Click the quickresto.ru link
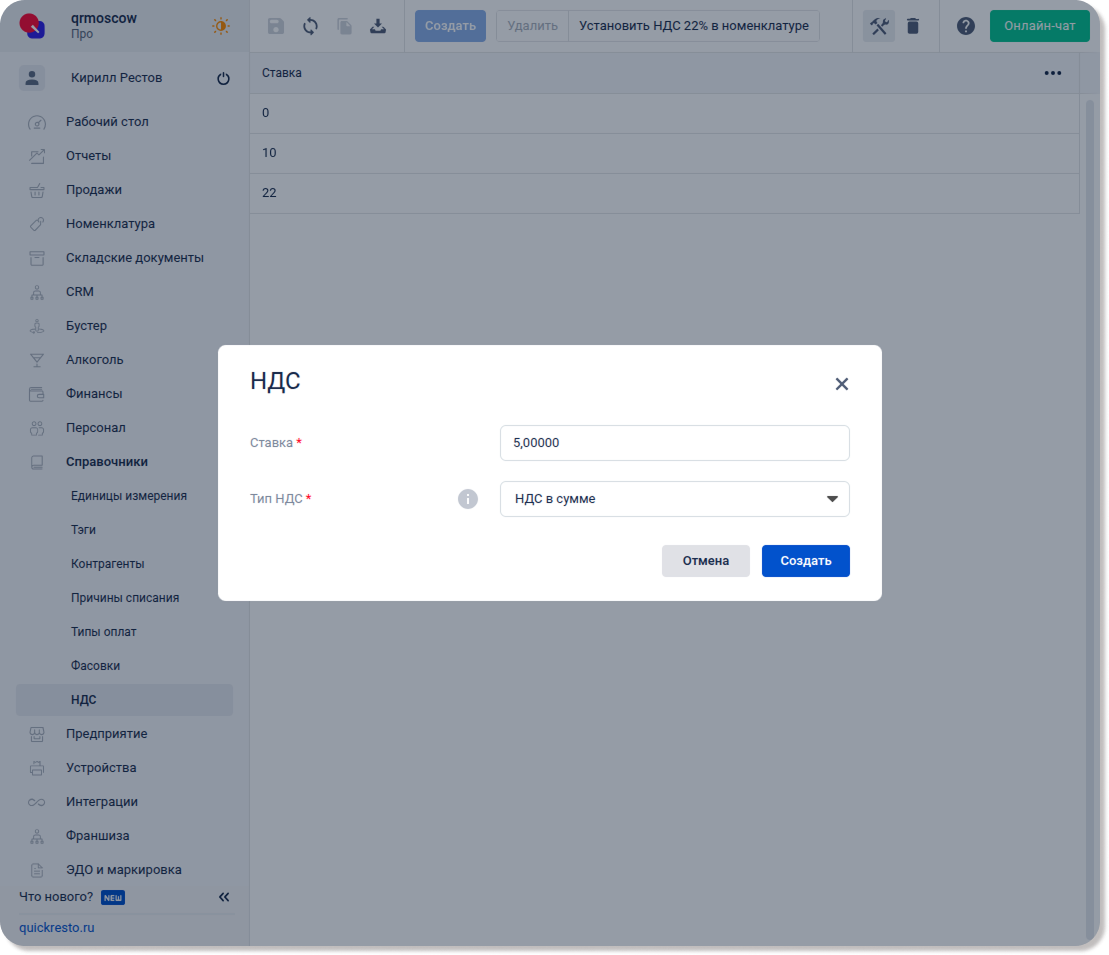The height and width of the screenshot is (955, 1109). [56, 927]
